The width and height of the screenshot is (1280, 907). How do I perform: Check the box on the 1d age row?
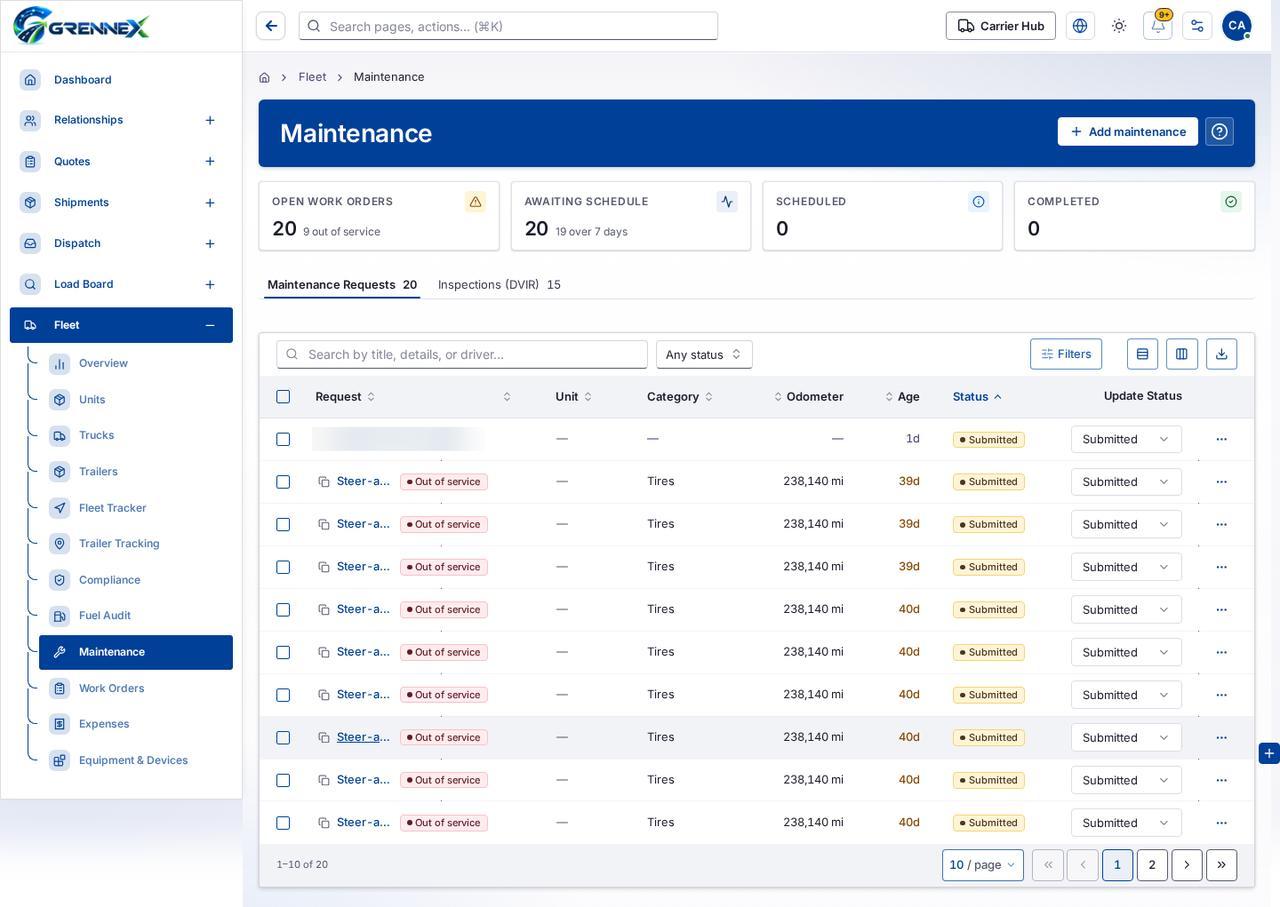(x=283, y=439)
